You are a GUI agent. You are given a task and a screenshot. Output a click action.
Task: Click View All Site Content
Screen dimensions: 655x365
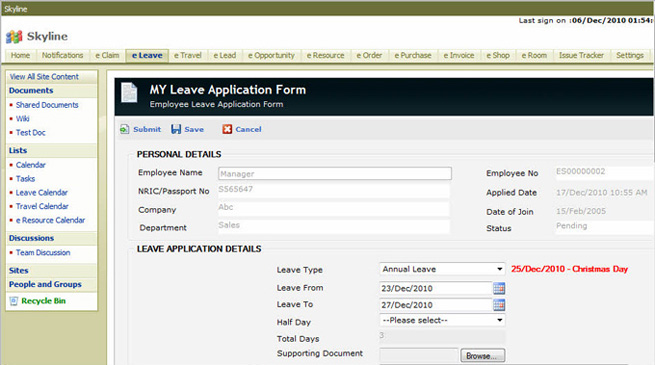(x=44, y=77)
